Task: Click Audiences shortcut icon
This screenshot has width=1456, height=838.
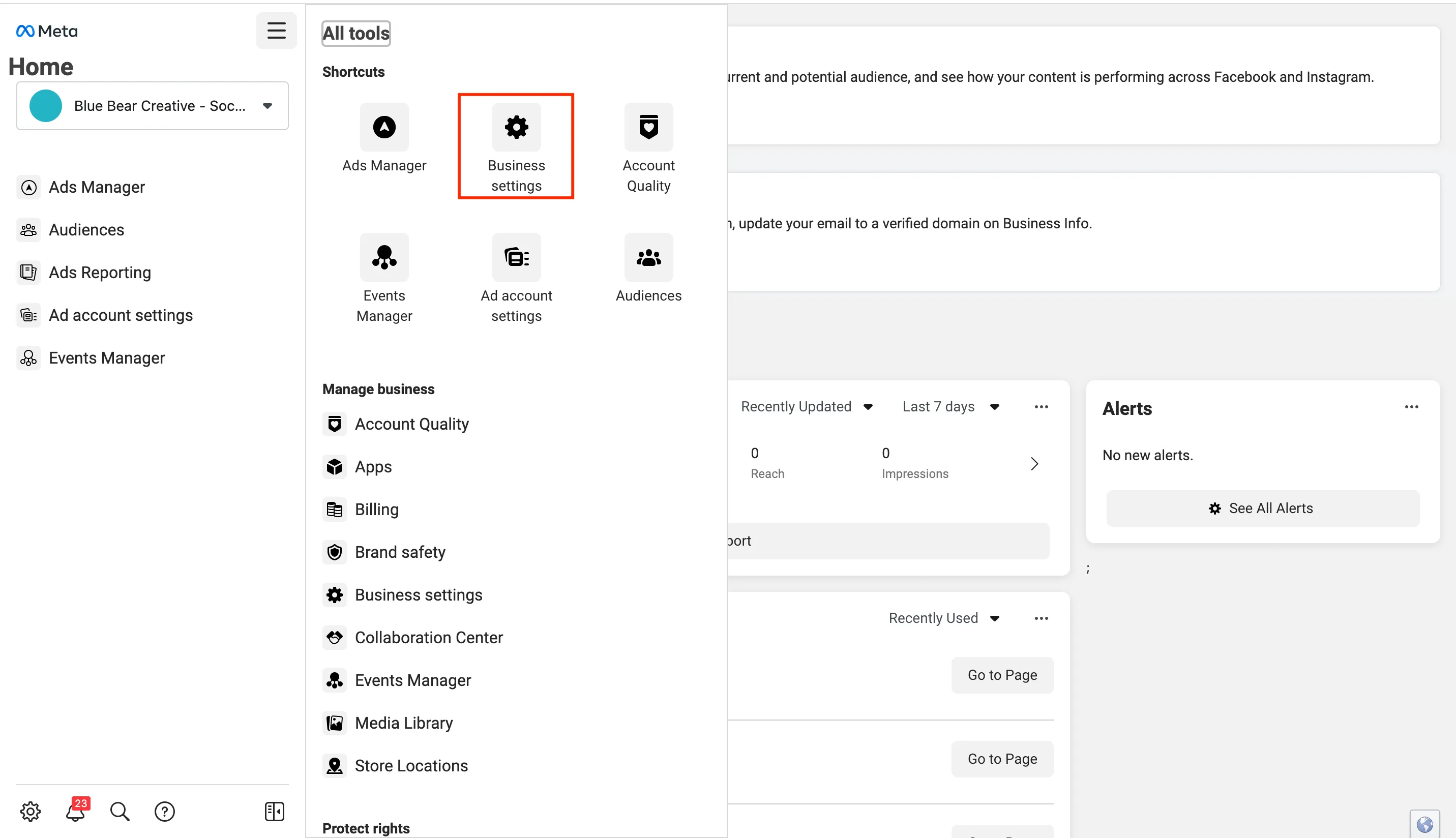Action: click(x=648, y=257)
